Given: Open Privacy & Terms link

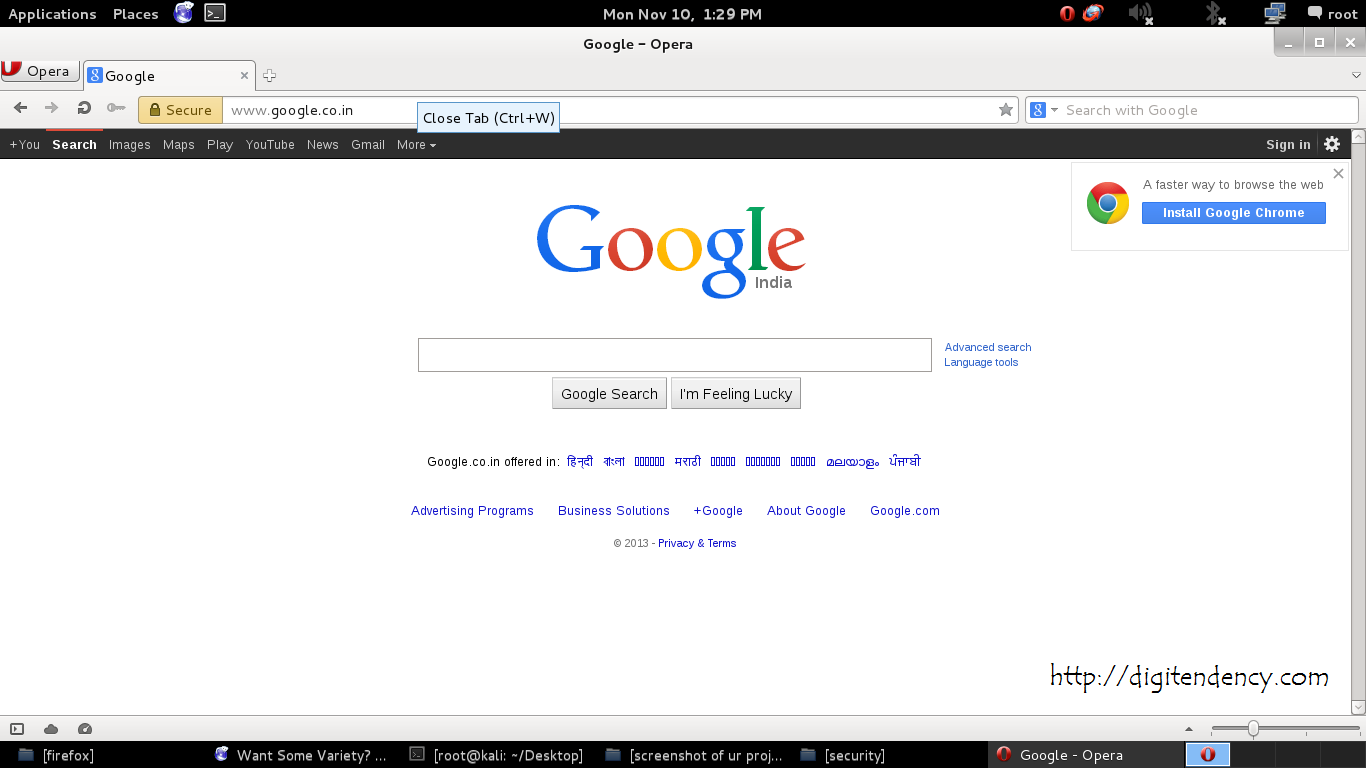Looking at the screenshot, I should point(697,544).
